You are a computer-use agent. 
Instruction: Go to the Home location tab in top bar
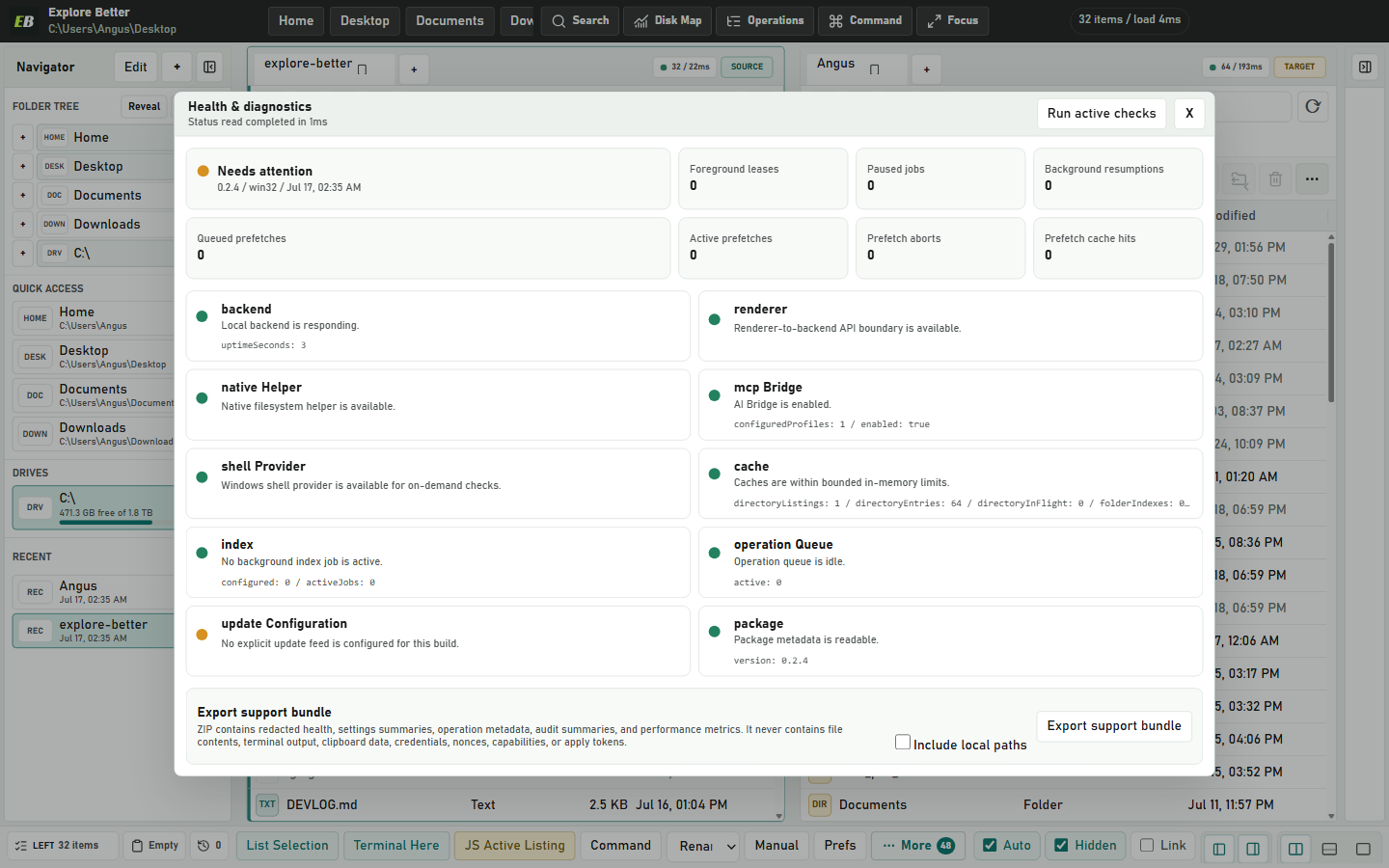pos(296,20)
